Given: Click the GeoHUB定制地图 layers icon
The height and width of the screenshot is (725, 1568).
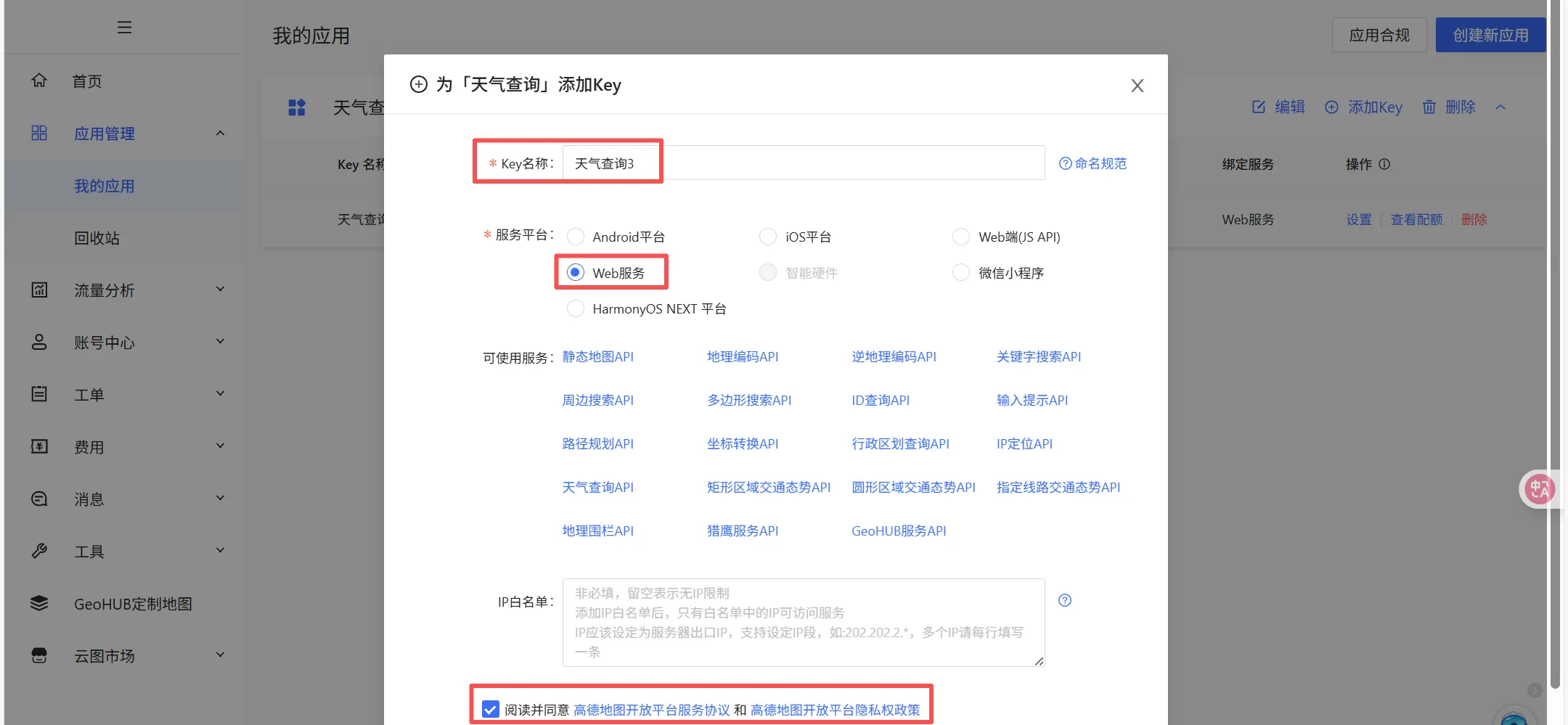Looking at the screenshot, I should coord(39,603).
